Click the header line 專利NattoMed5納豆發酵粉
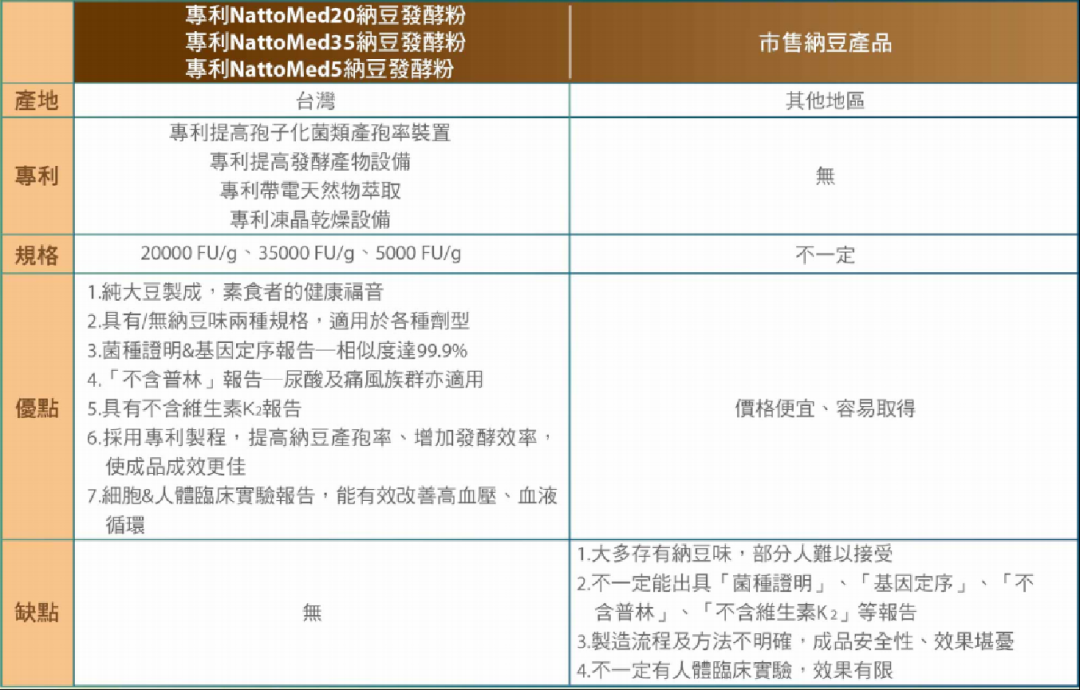Screen dimensions: 1080x690 (320, 69)
